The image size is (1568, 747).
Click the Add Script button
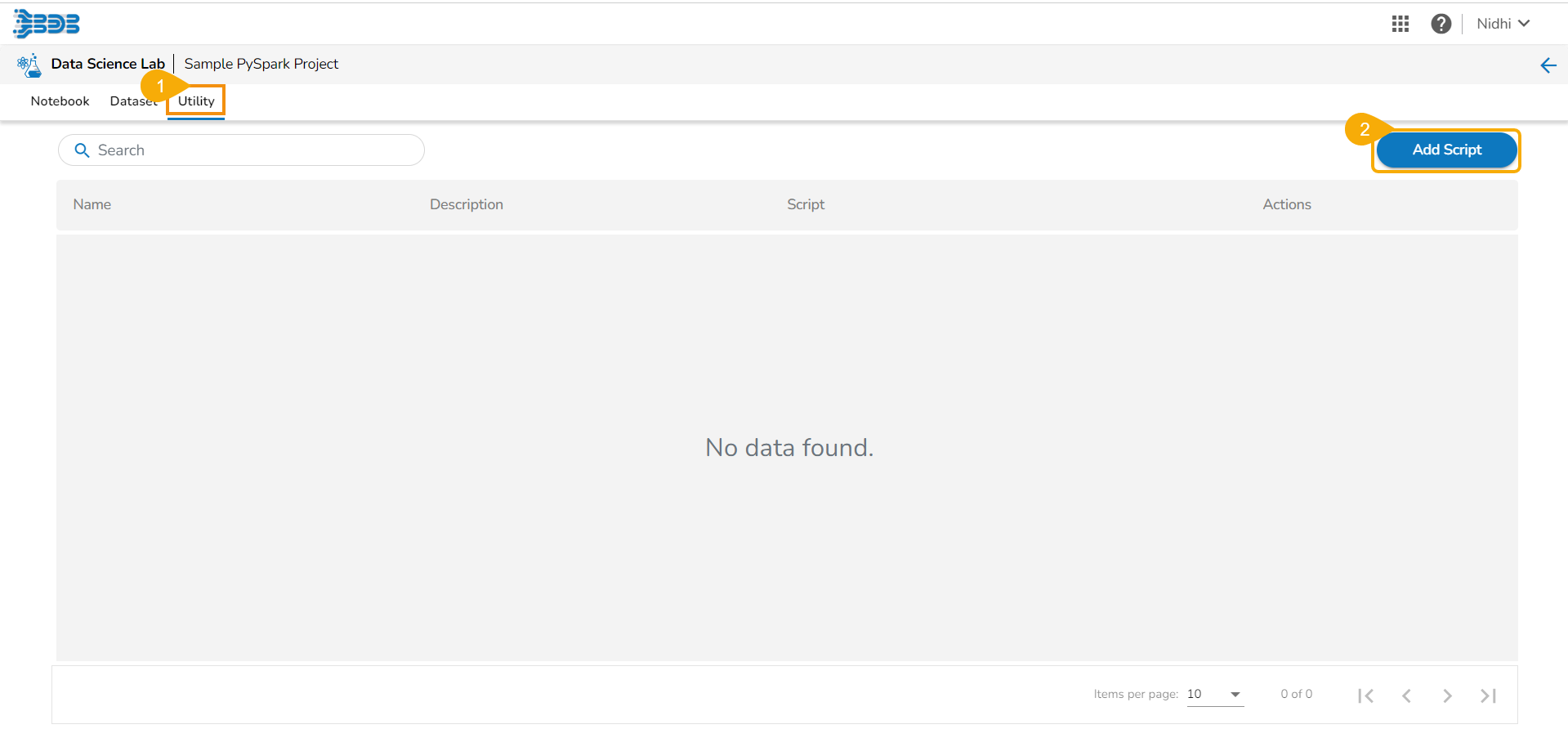(1446, 150)
